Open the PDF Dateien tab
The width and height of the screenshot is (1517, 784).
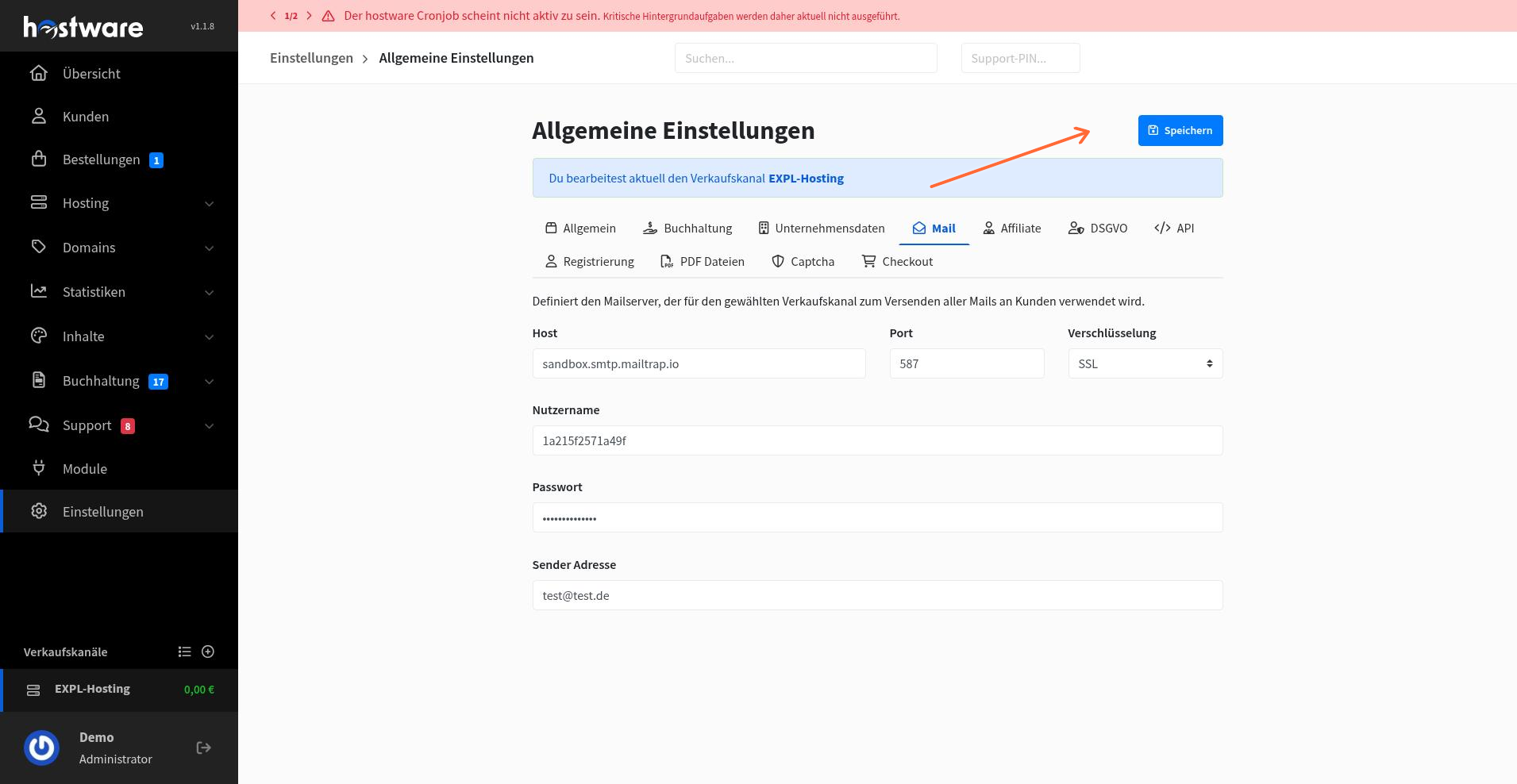coord(703,261)
